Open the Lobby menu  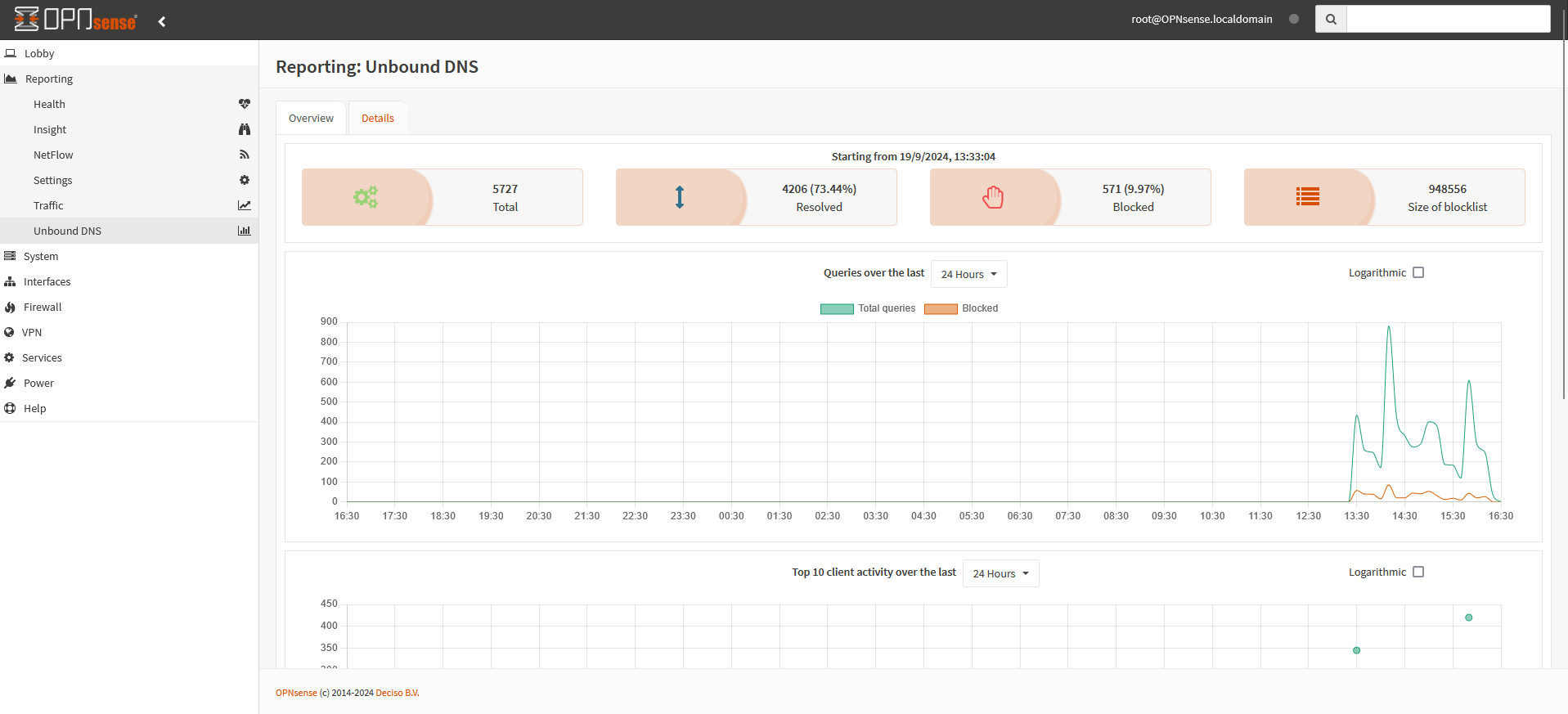point(129,53)
